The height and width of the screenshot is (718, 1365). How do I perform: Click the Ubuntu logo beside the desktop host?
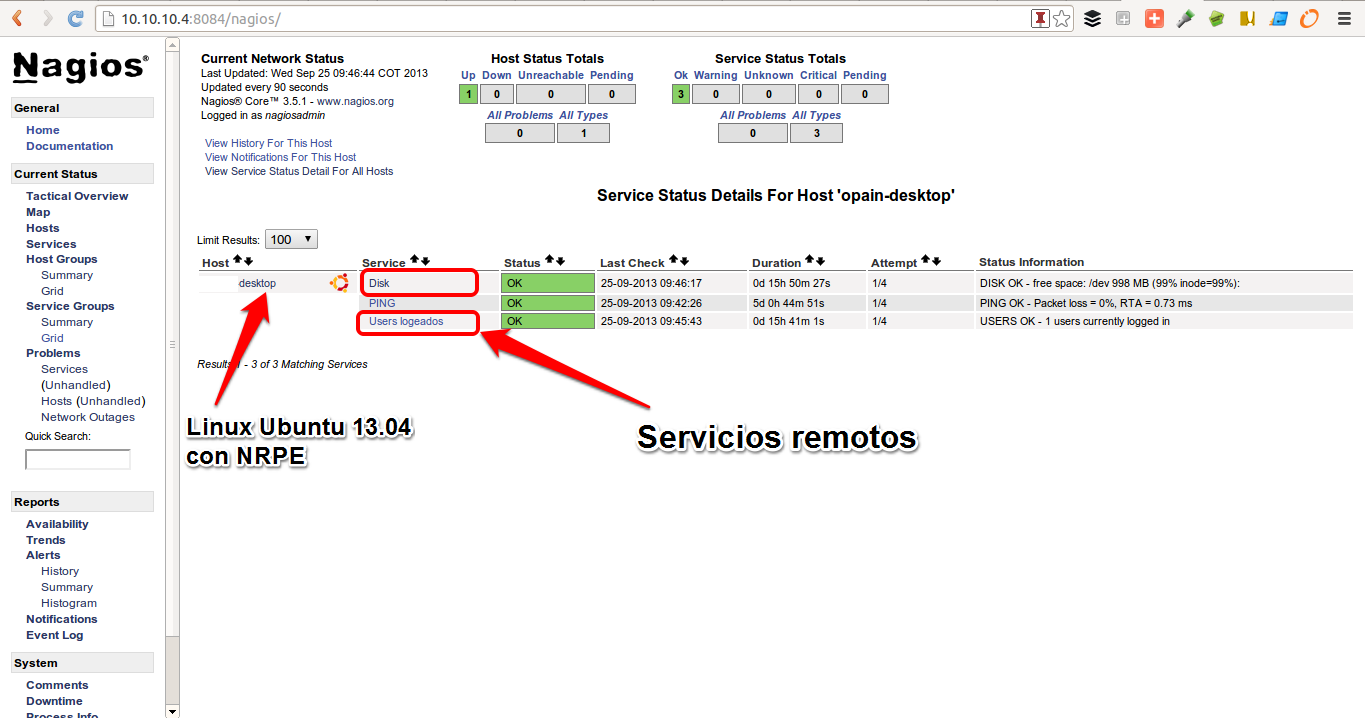(x=339, y=283)
